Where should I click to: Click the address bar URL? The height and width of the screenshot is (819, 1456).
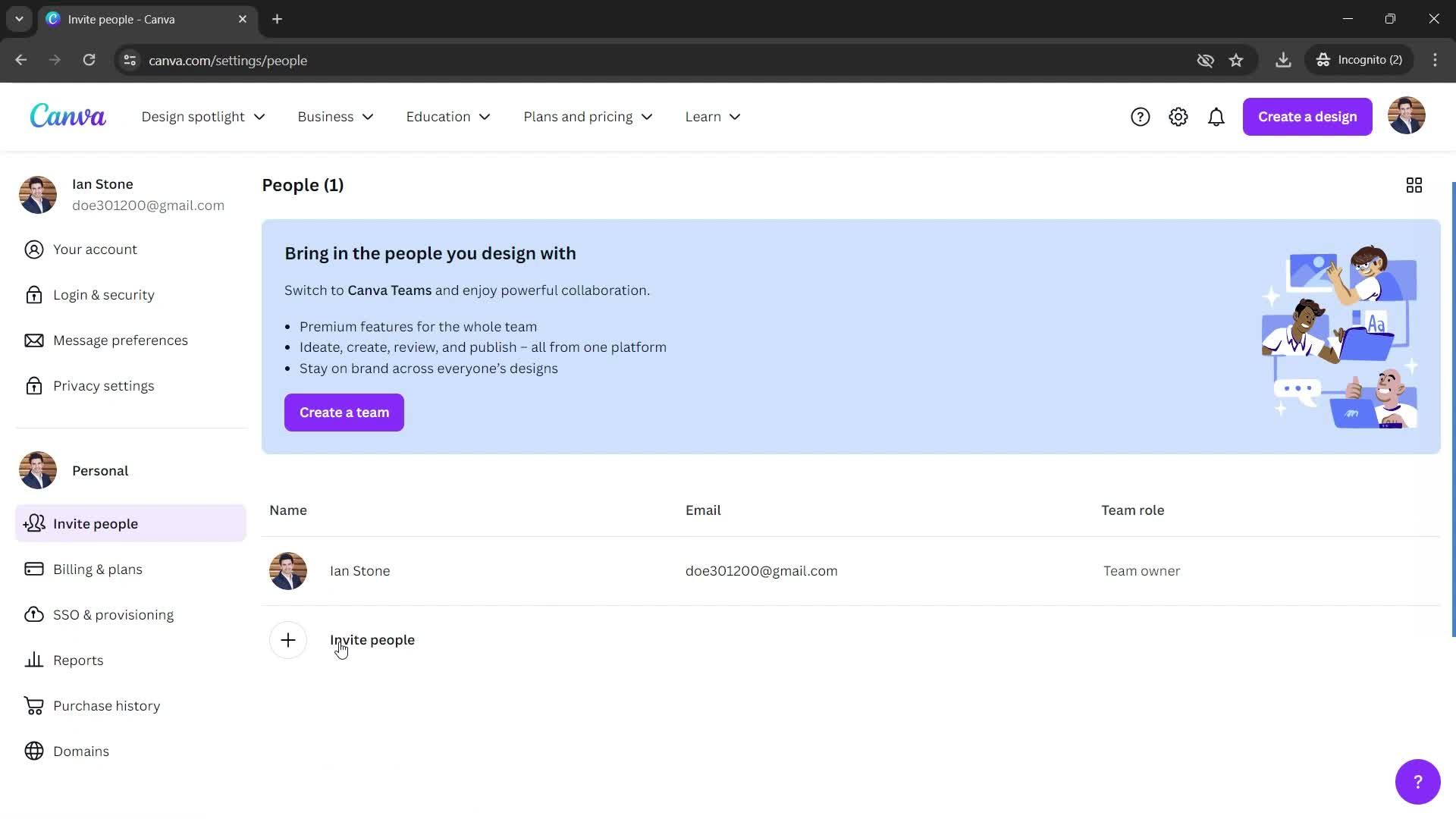tap(227, 60)
